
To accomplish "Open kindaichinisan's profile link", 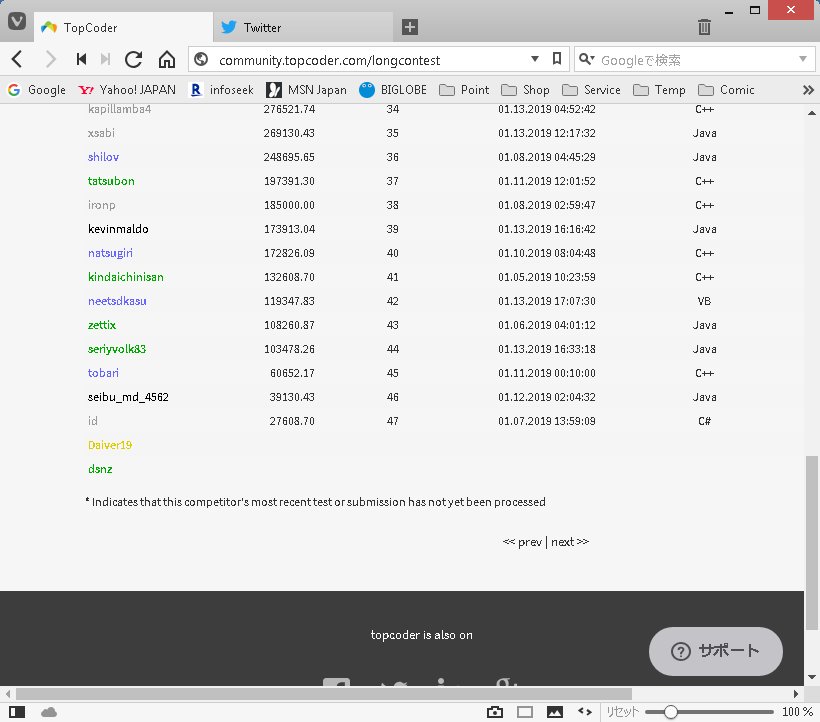I will coord(126,277).
